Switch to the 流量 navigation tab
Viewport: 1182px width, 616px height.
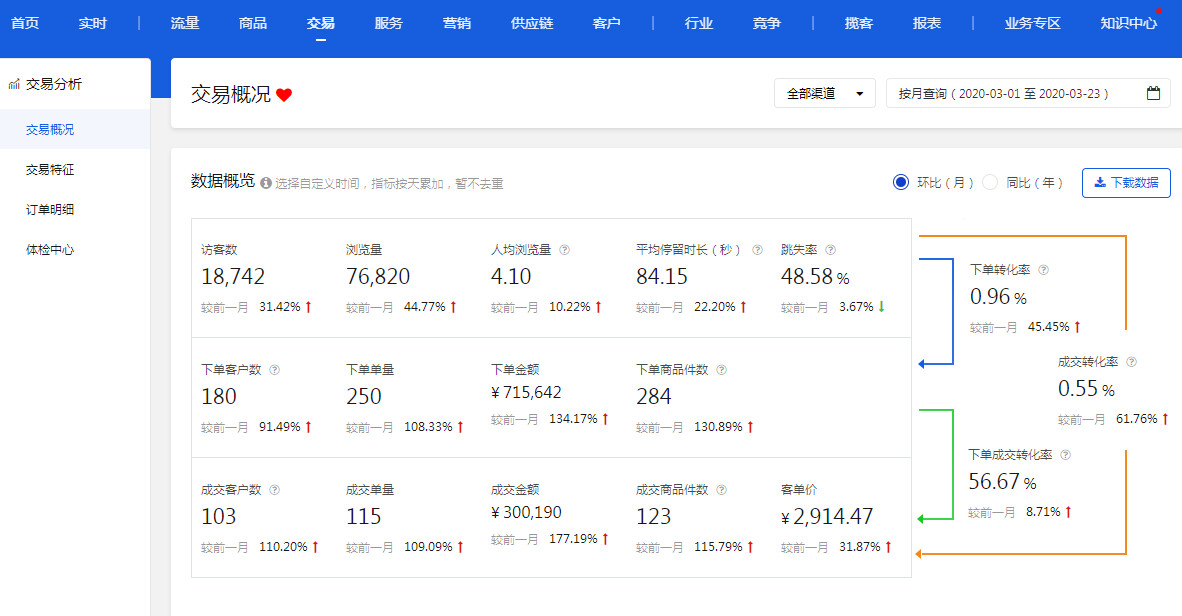point(184,22)
